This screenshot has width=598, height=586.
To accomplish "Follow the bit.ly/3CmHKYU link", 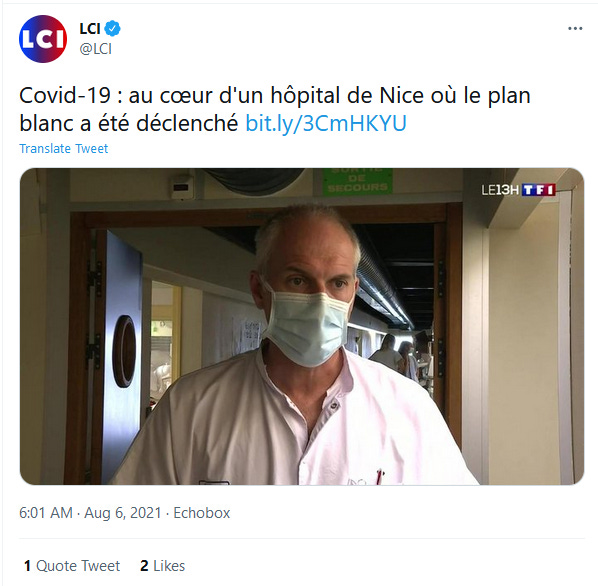I will (326, 124).
